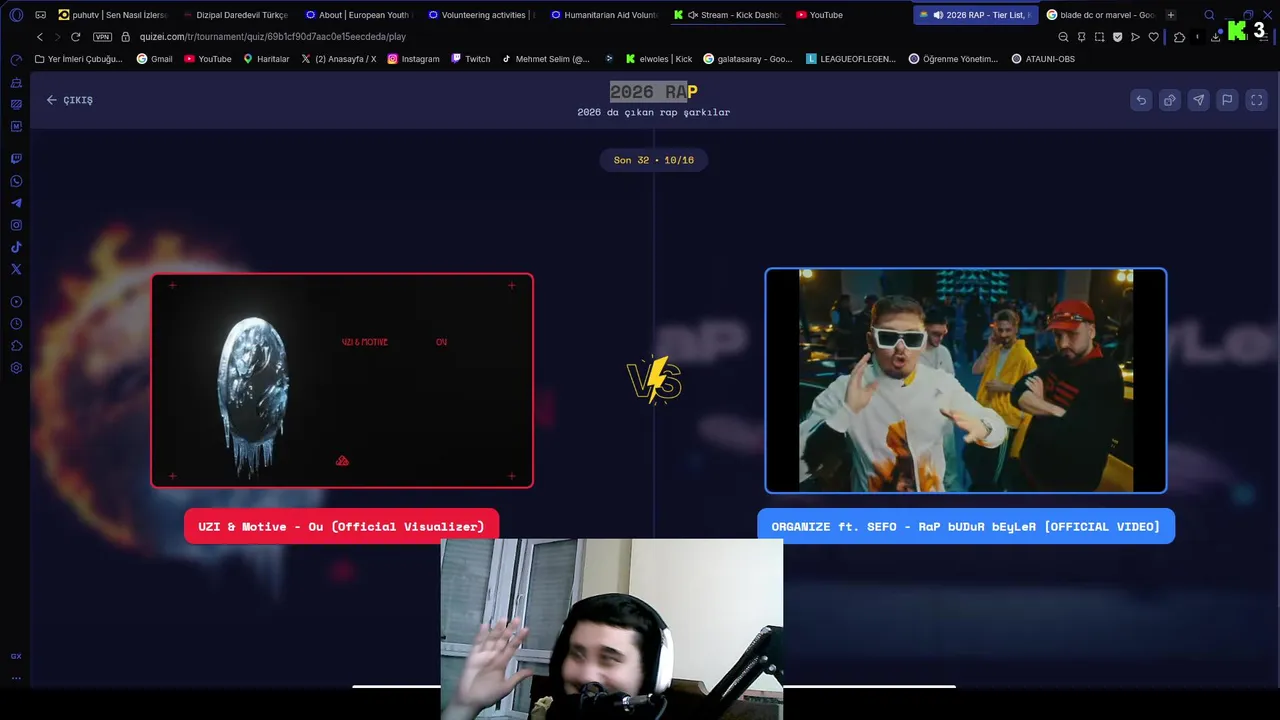Click ÇIKIŞ exit link
1280x720 pixels.
point(69,100)
